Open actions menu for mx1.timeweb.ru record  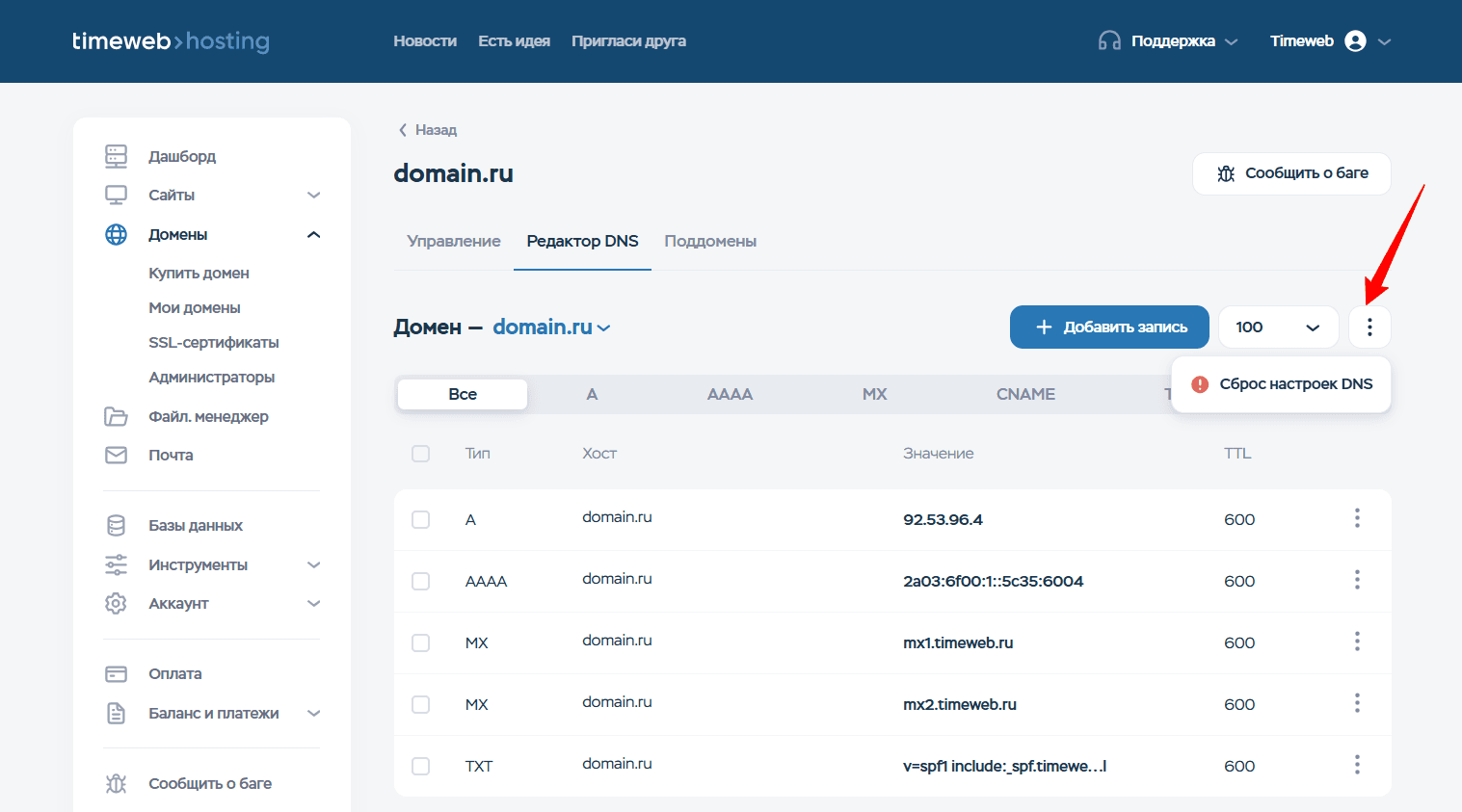(x=1357, y=642)
